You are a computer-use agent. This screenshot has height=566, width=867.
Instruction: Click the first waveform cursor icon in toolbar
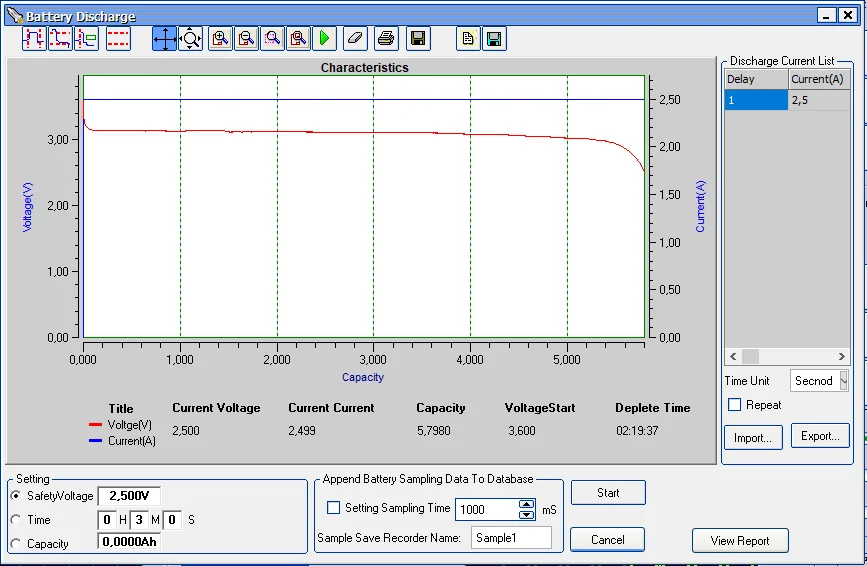(x=34, y=39)
